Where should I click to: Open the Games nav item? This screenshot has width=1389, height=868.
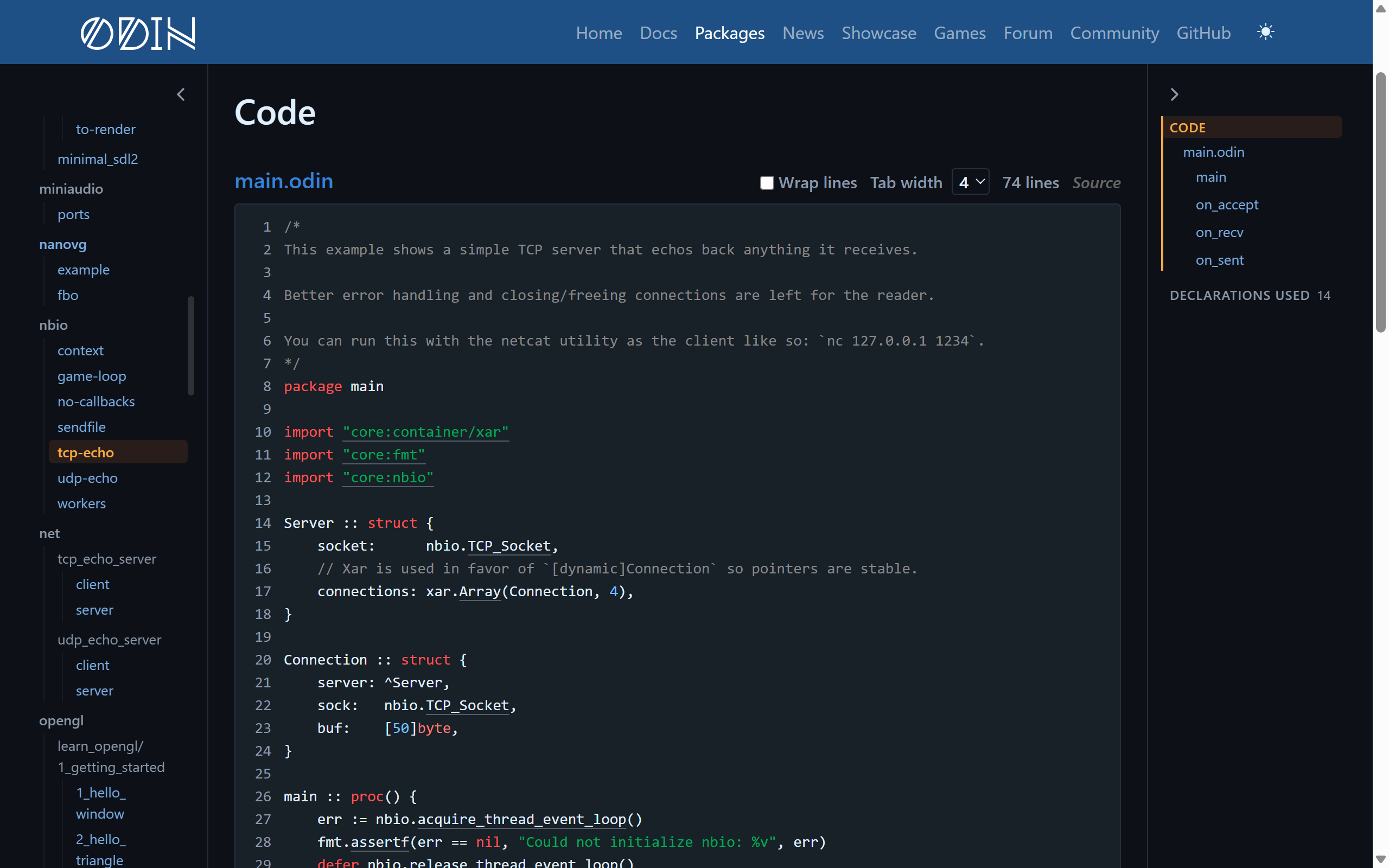[960, 33]
